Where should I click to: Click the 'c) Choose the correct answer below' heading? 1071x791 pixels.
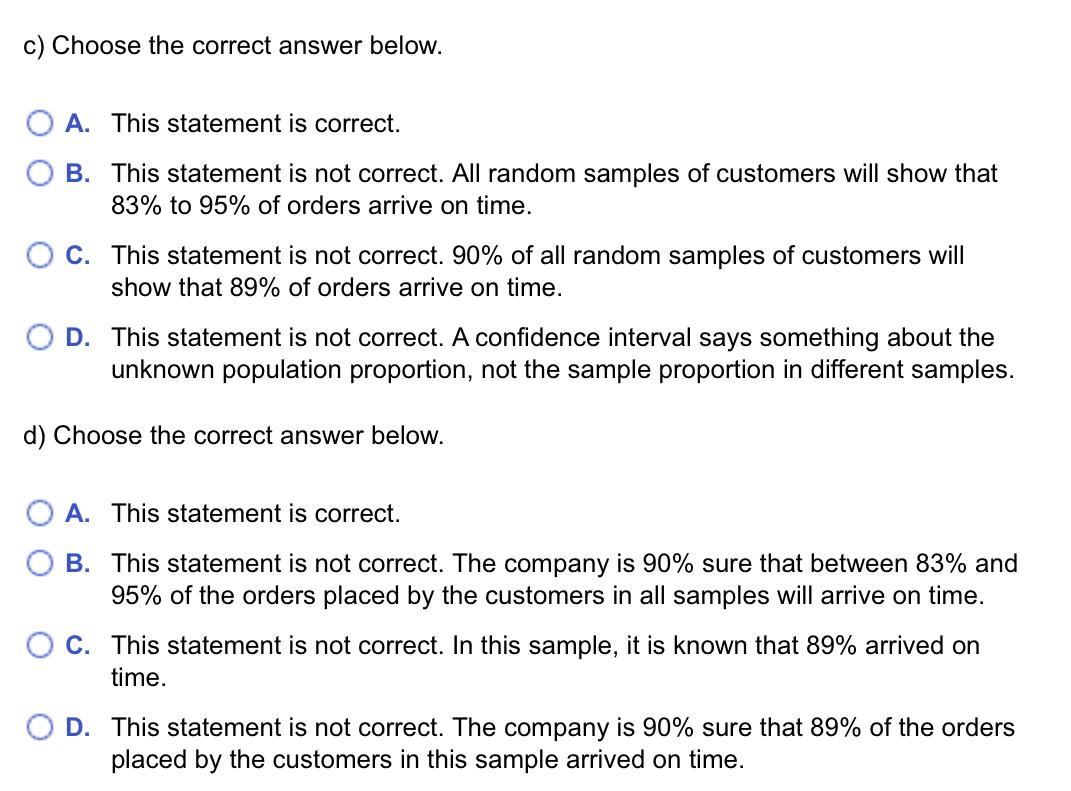(233, 46)
